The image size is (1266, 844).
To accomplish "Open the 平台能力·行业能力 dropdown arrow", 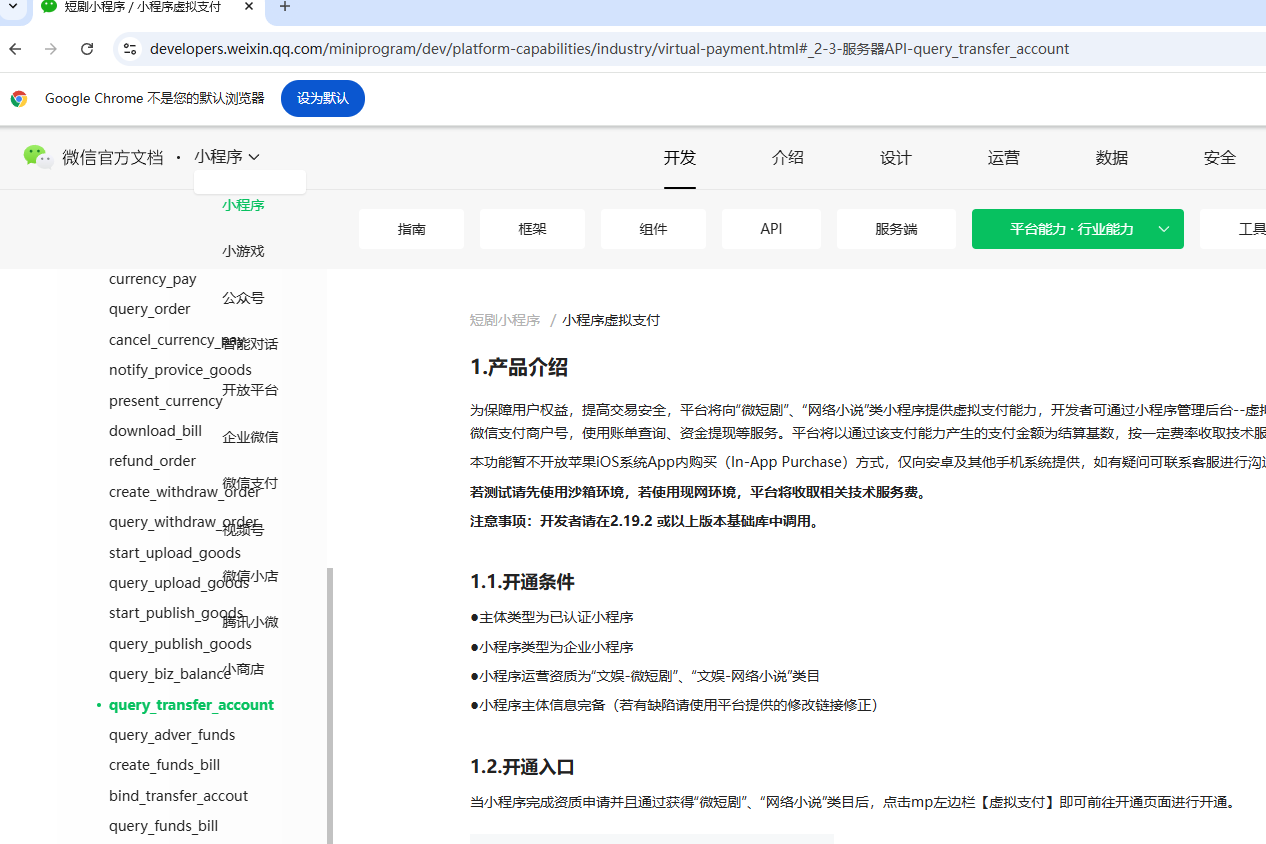I will pyautogui.click(x=1164, y=229).
